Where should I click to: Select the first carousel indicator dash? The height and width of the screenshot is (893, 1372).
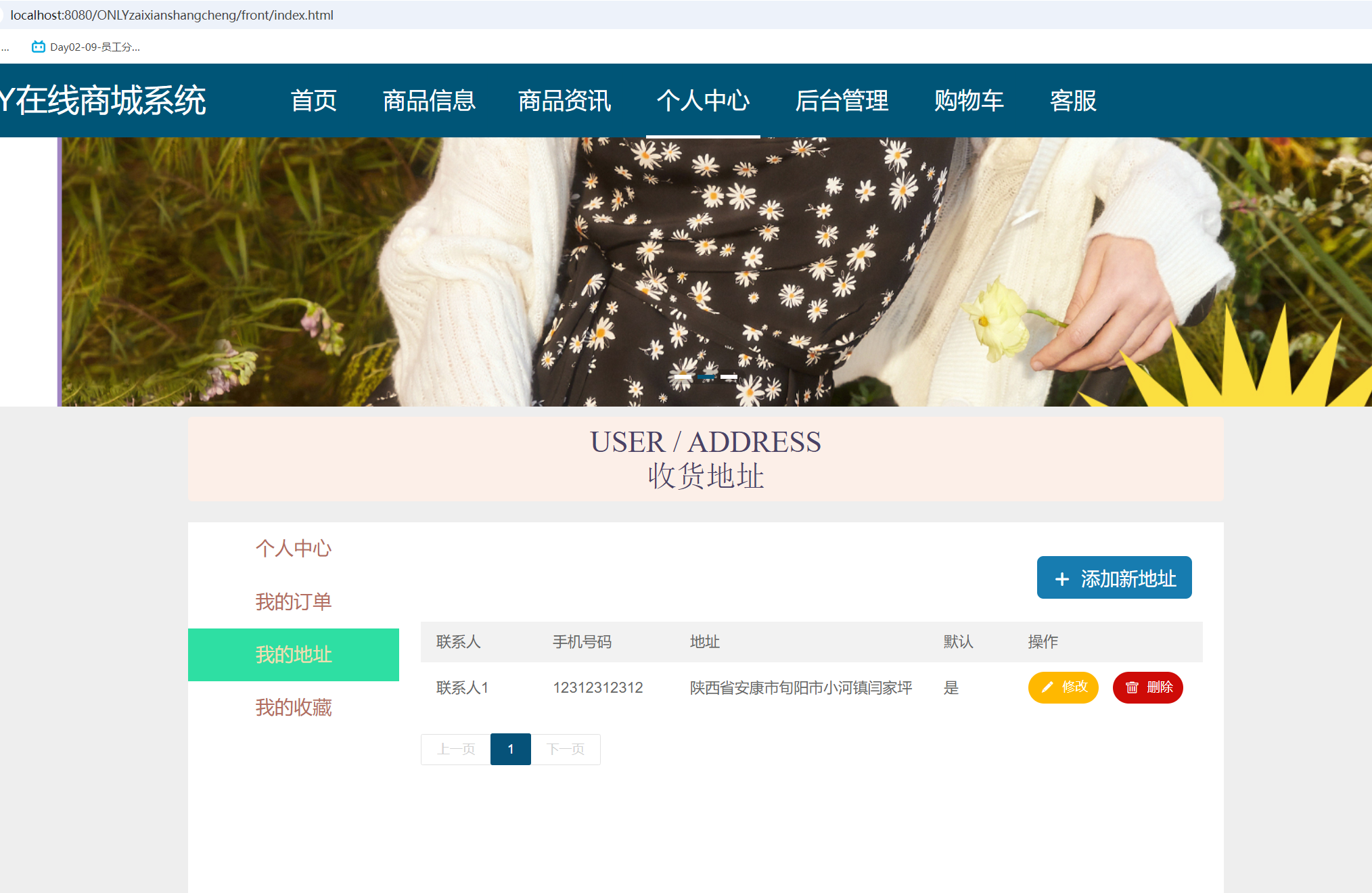(x=683, y=376)
